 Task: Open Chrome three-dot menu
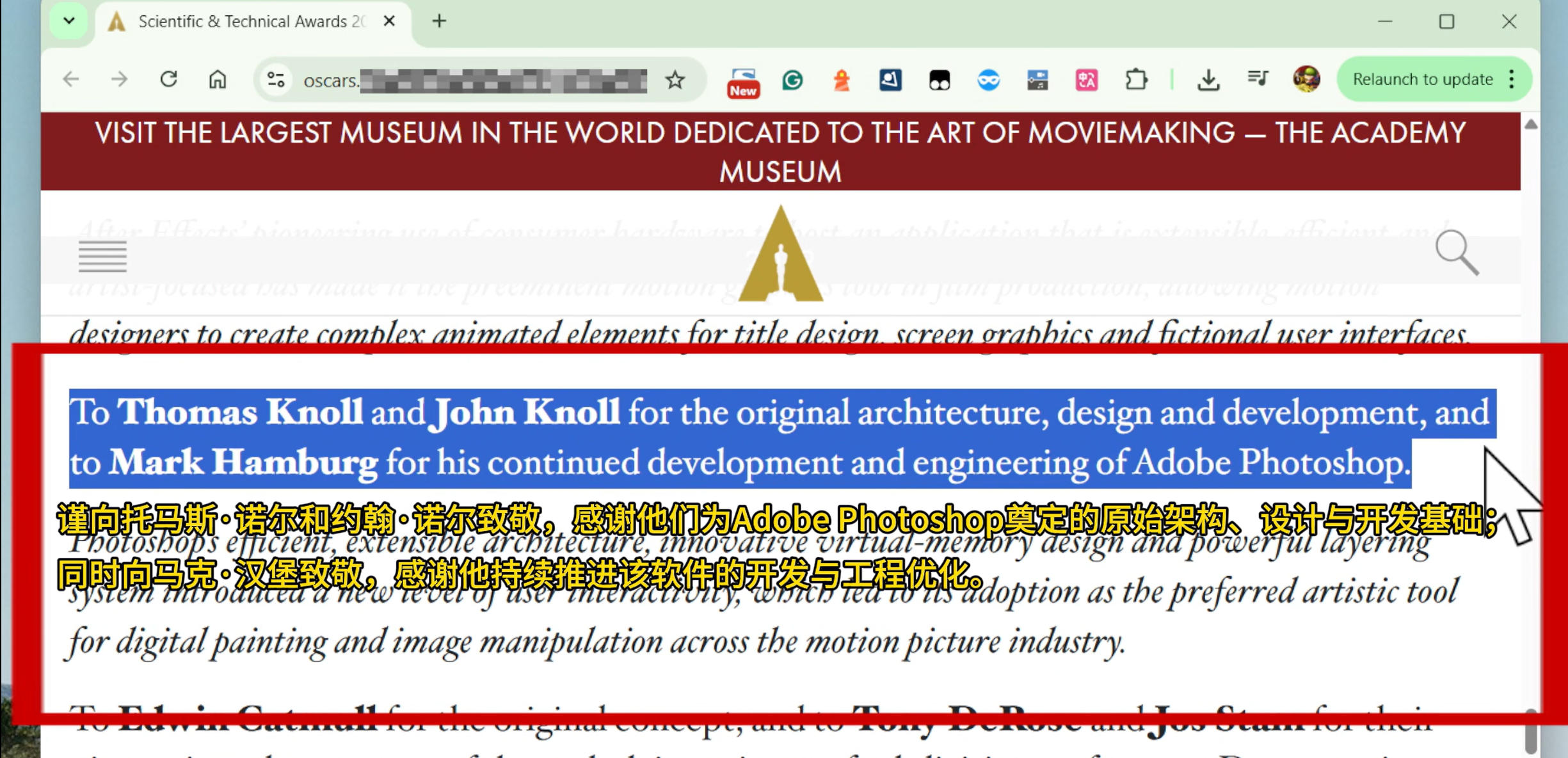point(1512,79)
